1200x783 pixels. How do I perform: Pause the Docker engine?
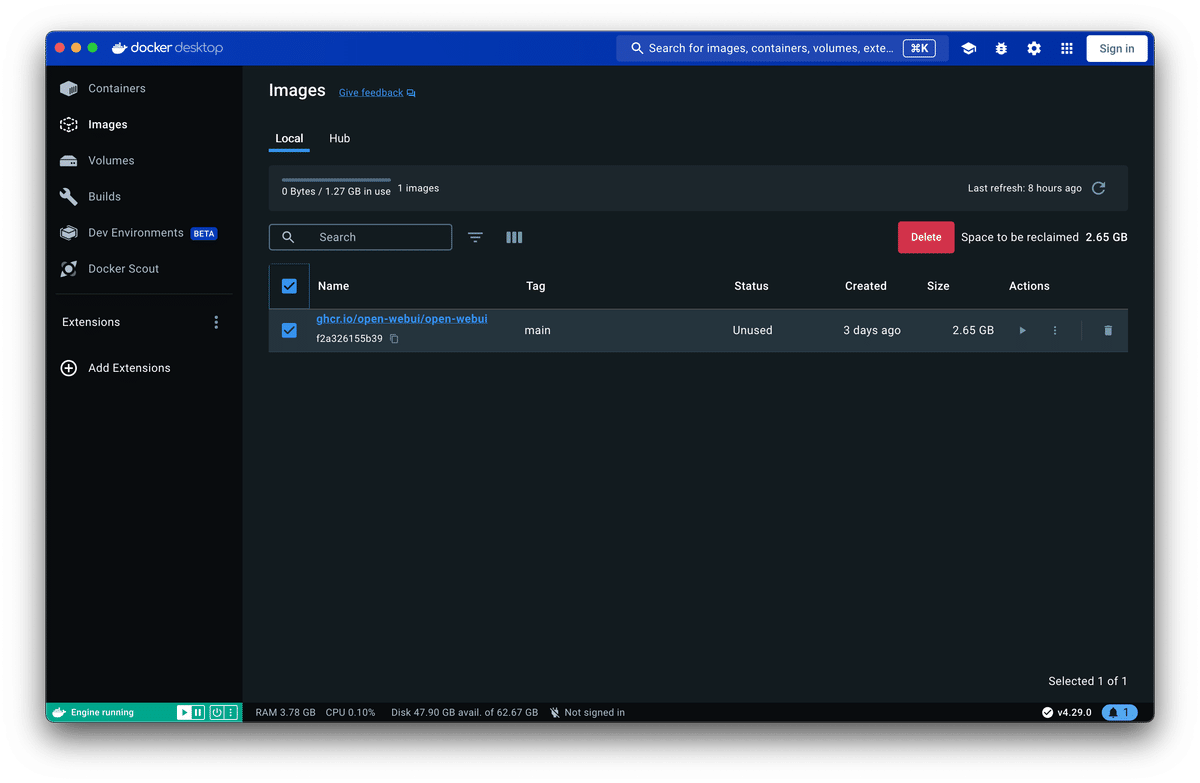pos(198,712)
